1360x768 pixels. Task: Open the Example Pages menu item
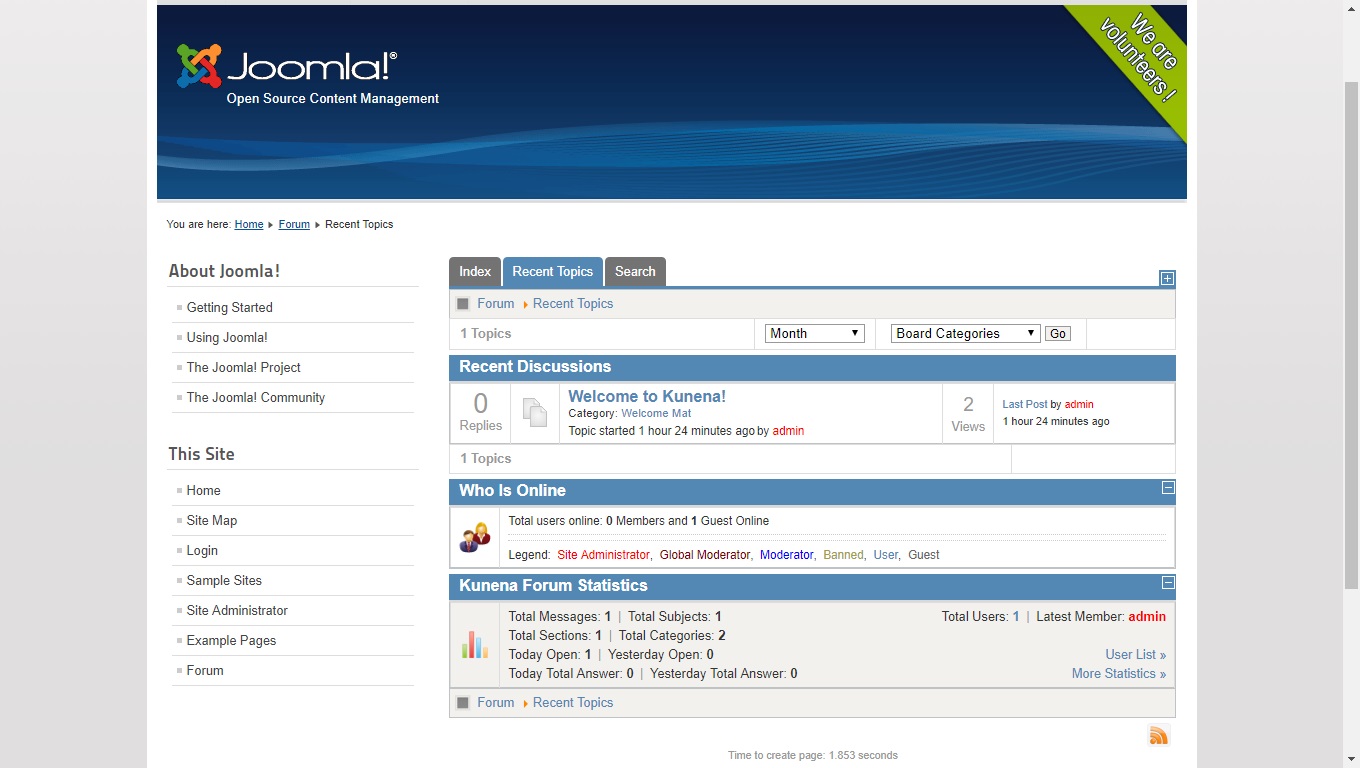click(231, 640)
